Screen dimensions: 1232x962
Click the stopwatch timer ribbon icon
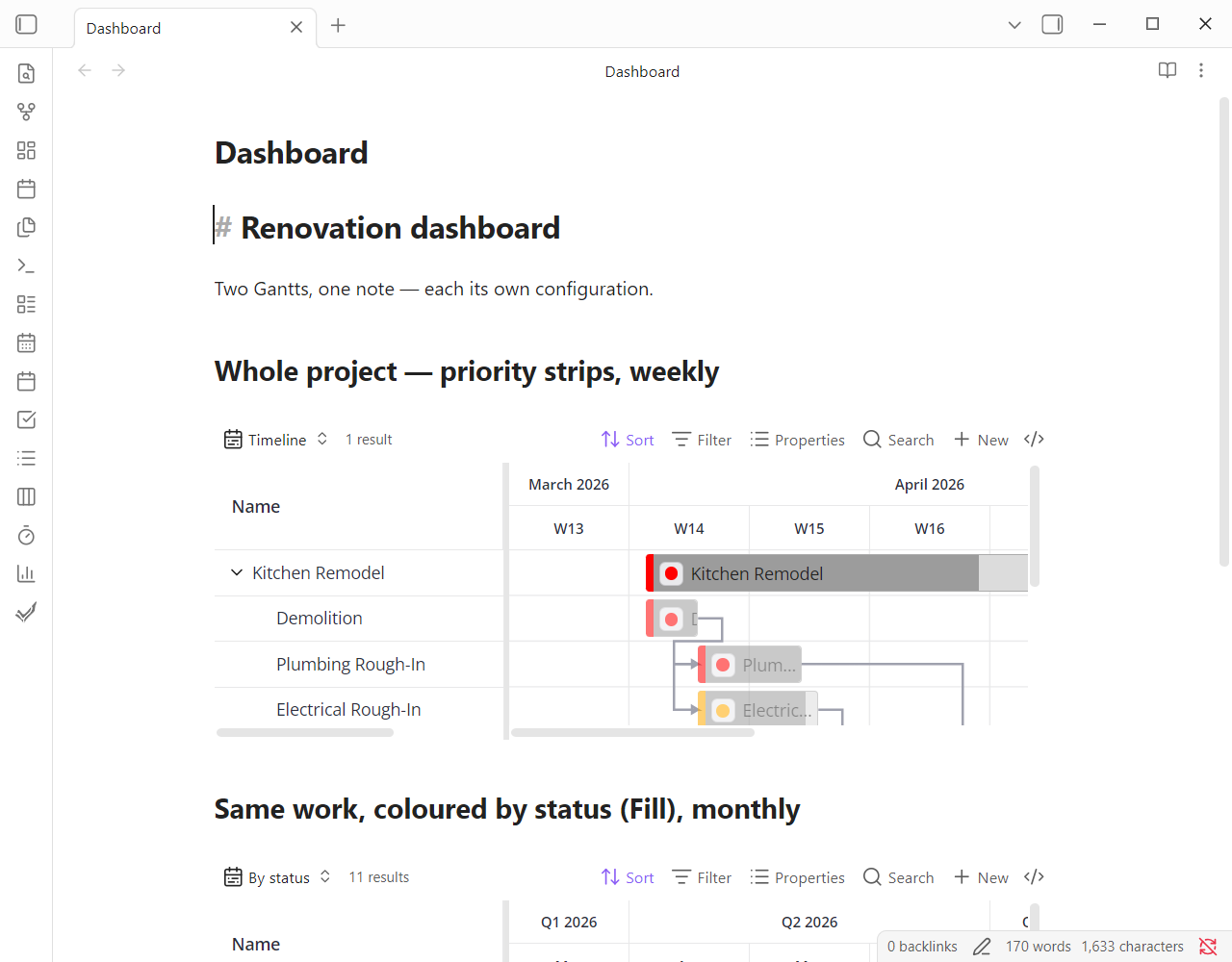(x=27, y=535)
